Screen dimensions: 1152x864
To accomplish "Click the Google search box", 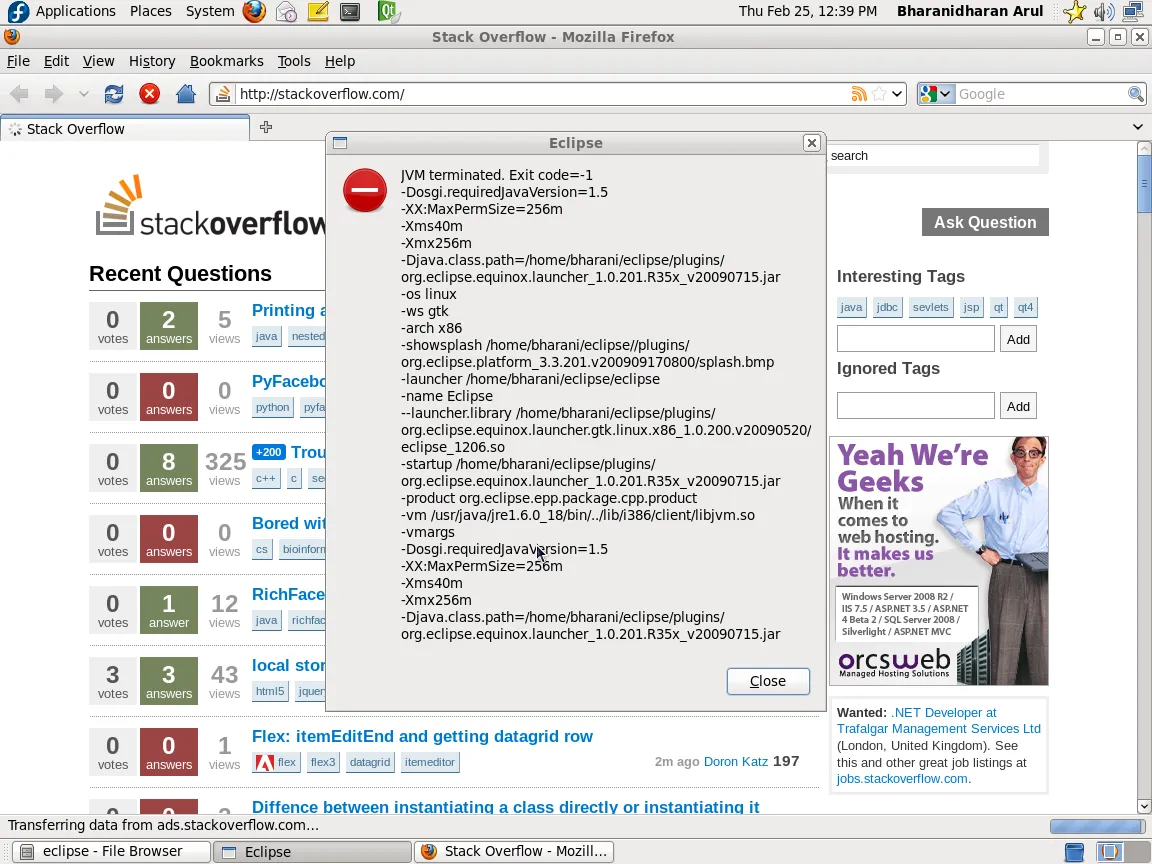I will pyautogui.click(x=1040, y=94).
